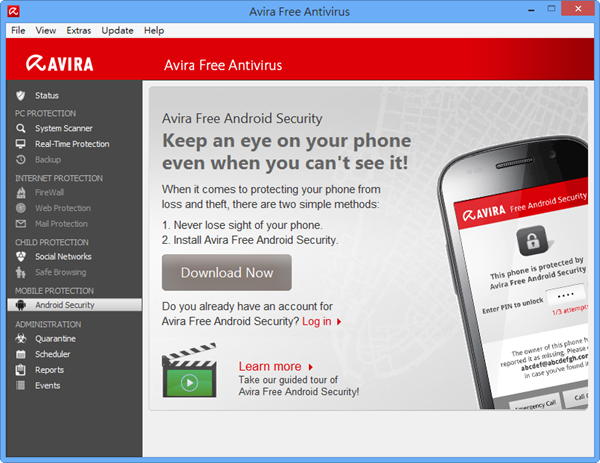This screenshot has width=600, height=463.
Task: Click 'Never lose sight of your phone' line
Action: (x=242, y=225)
